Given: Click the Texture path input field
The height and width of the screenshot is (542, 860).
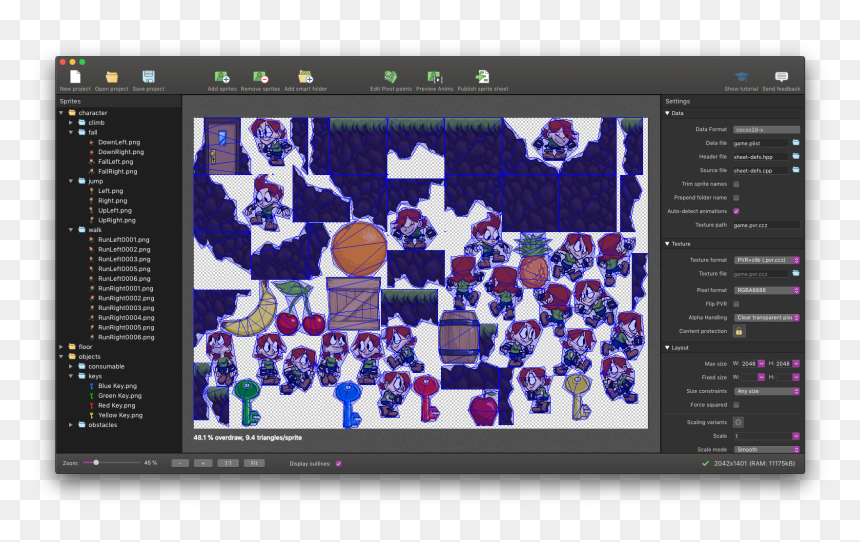Looking at the screenshot, I should [x=766, y=225].
